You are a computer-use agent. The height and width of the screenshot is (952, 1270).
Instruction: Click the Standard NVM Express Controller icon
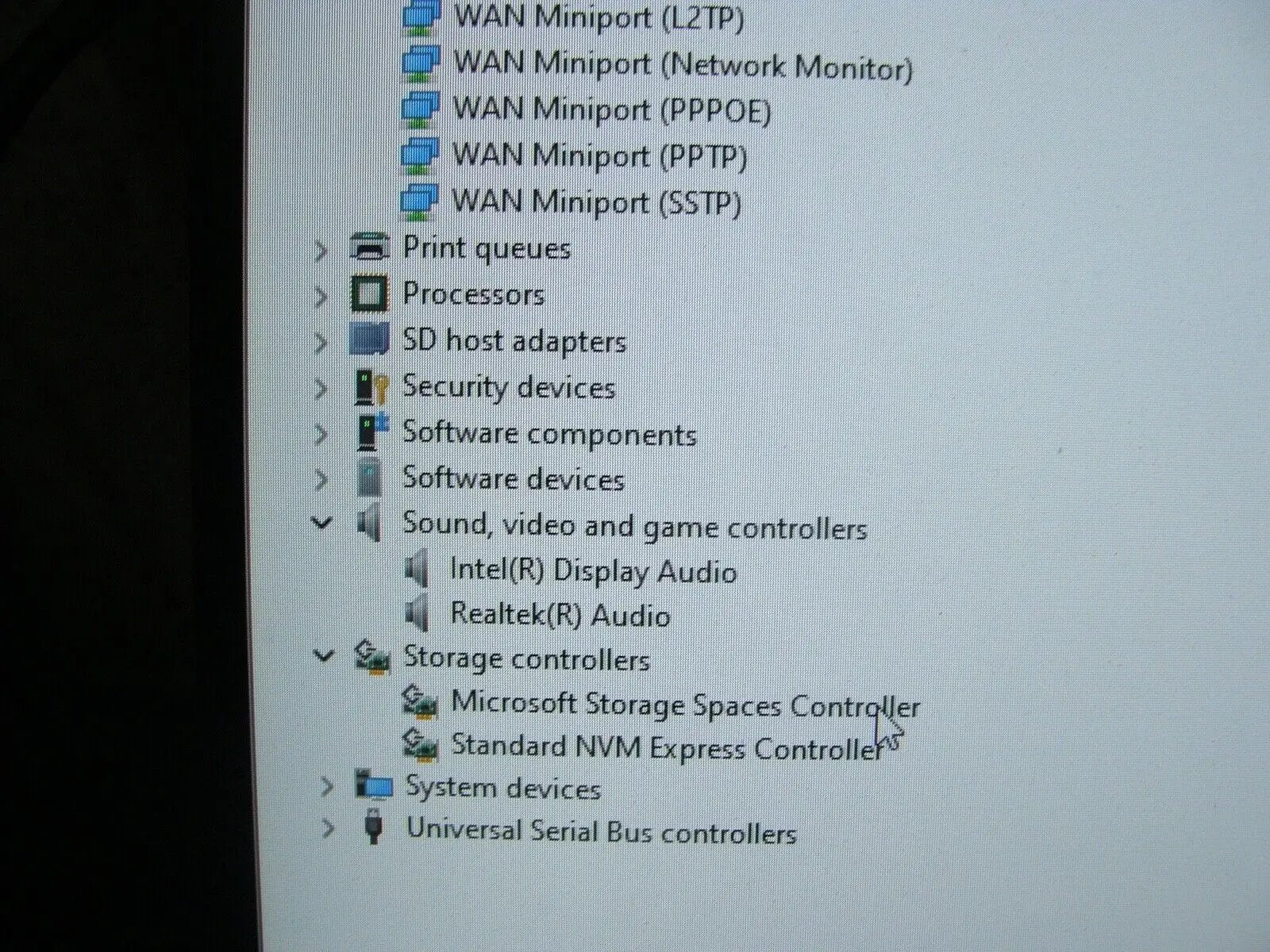(421, 744)
